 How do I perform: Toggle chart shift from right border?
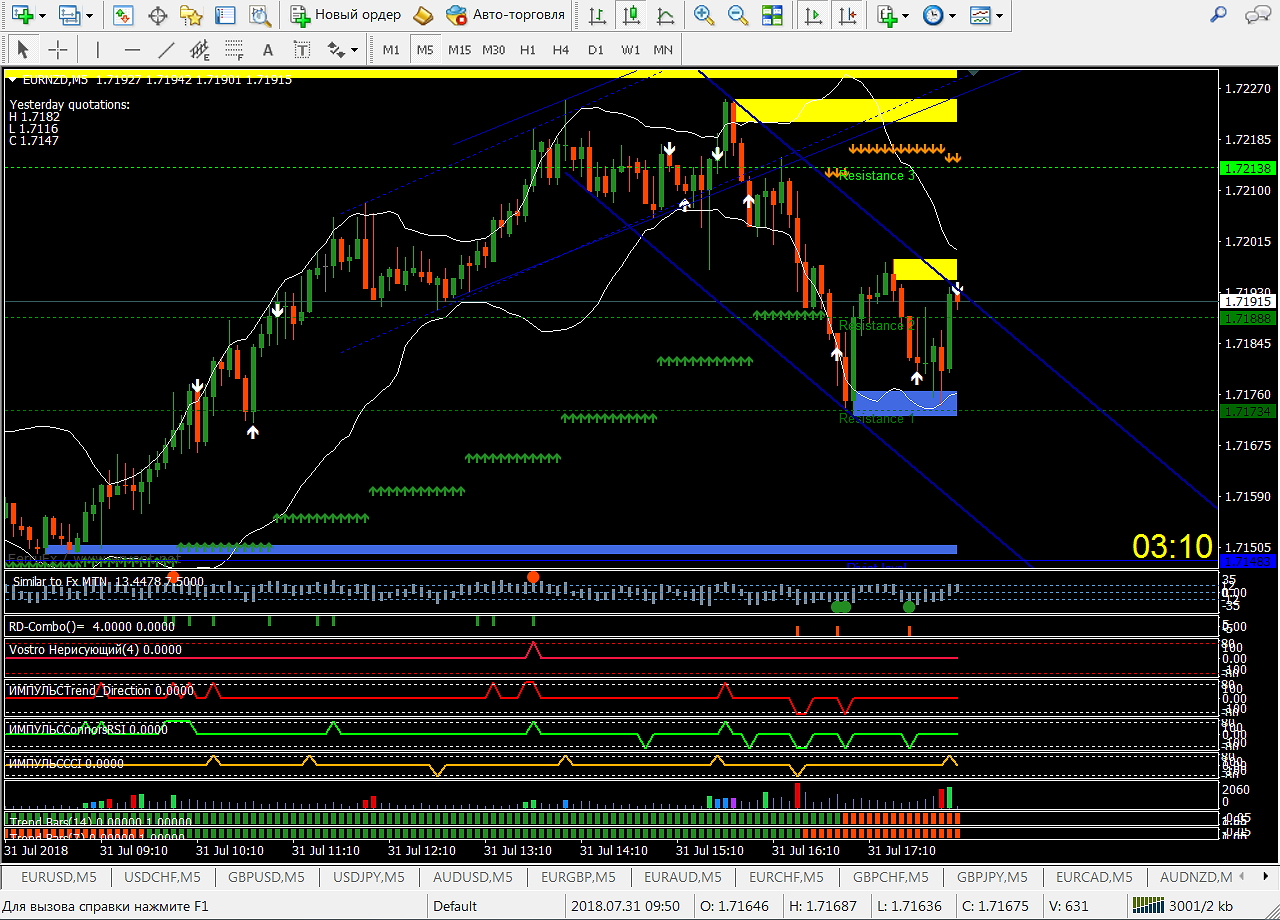(x=848, y=15)
